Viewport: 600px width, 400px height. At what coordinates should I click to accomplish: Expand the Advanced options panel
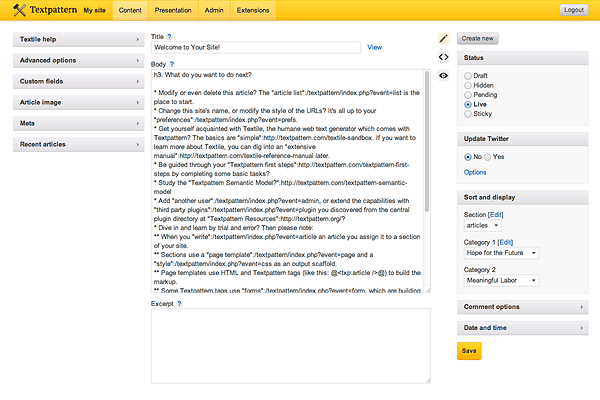(x=78, y=60)
